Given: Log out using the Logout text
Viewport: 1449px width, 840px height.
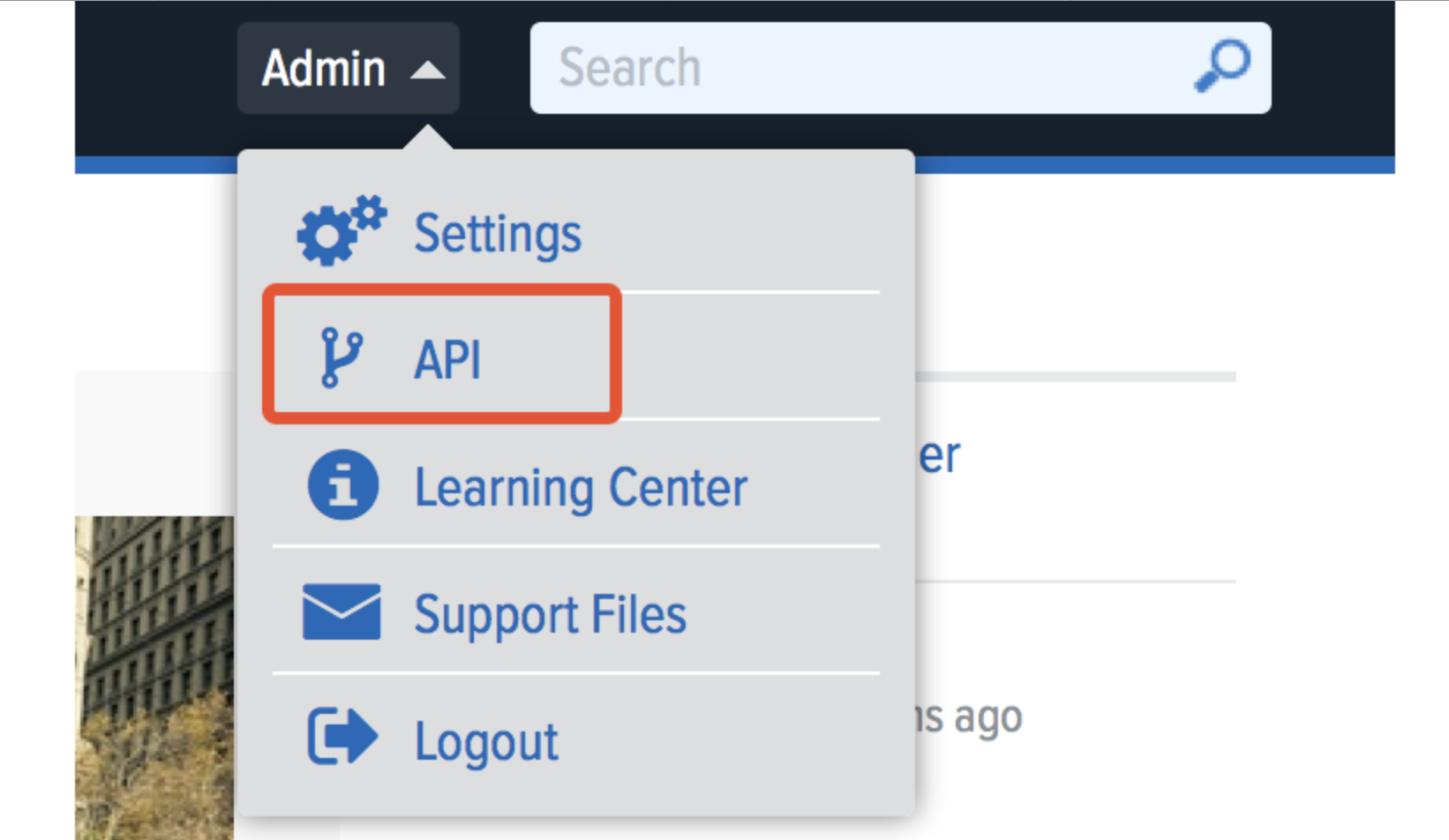Looking at the screenshot, I should [x=486, y=741].
